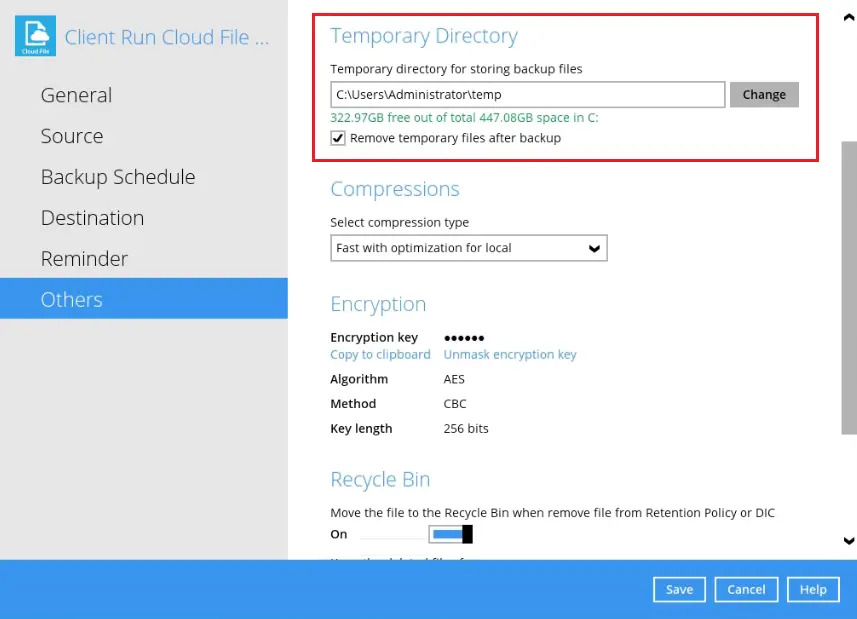Click the Cloud File backup set icon
Screen dimensions: 857x619
click(x=35, y=37)
